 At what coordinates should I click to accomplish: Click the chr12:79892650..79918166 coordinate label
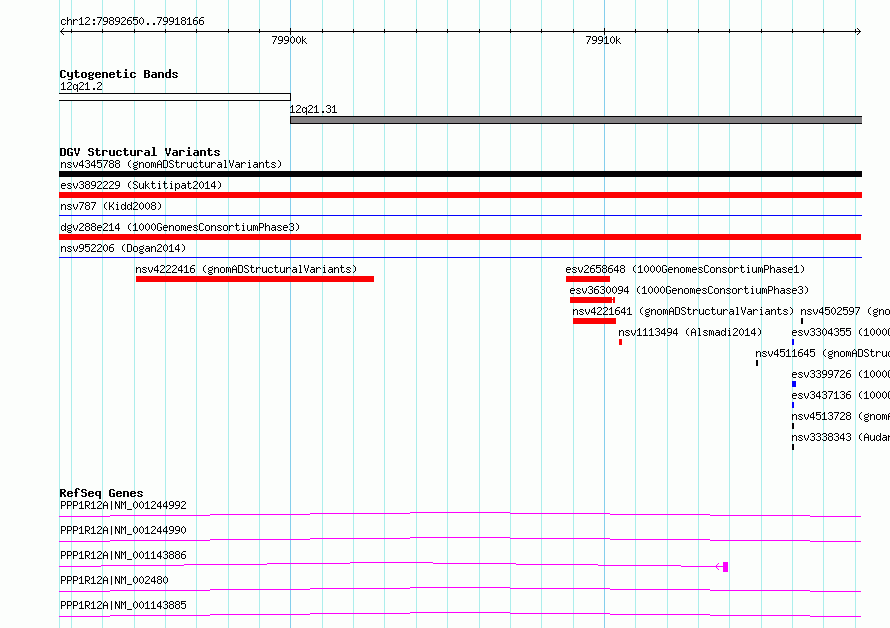click(x=132, y=22)
